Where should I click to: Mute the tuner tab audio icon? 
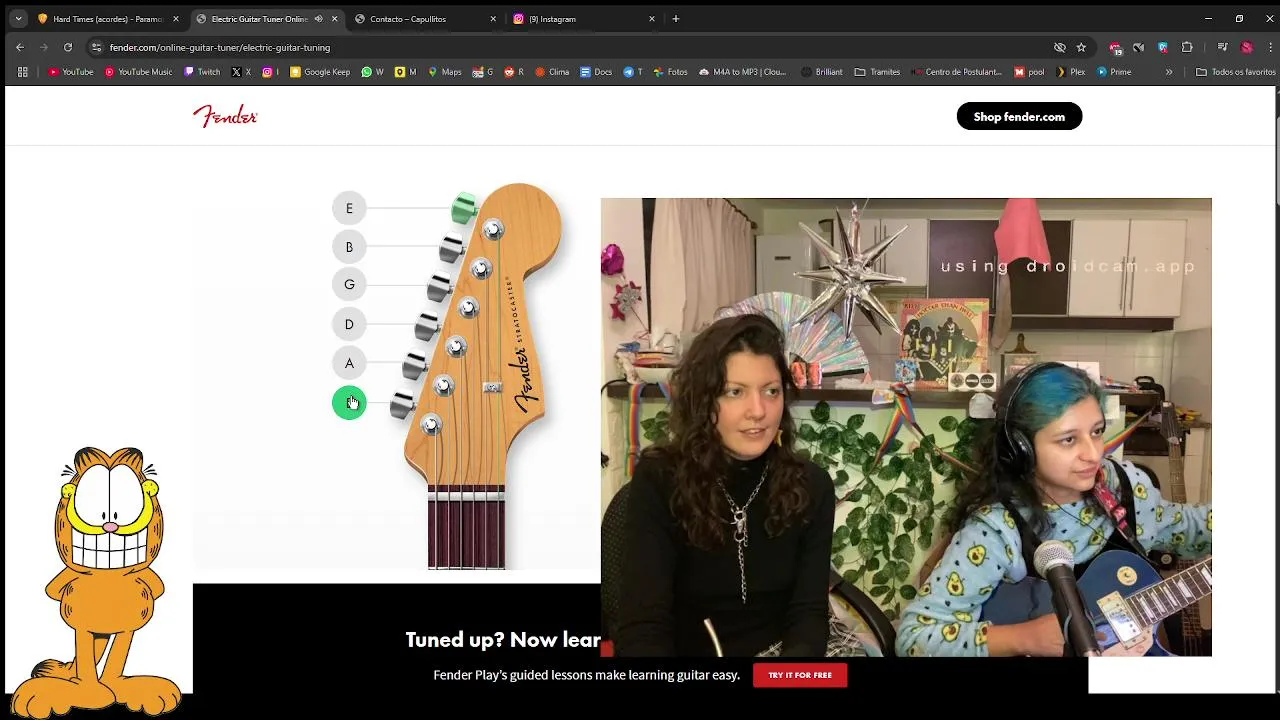[319, 19]
